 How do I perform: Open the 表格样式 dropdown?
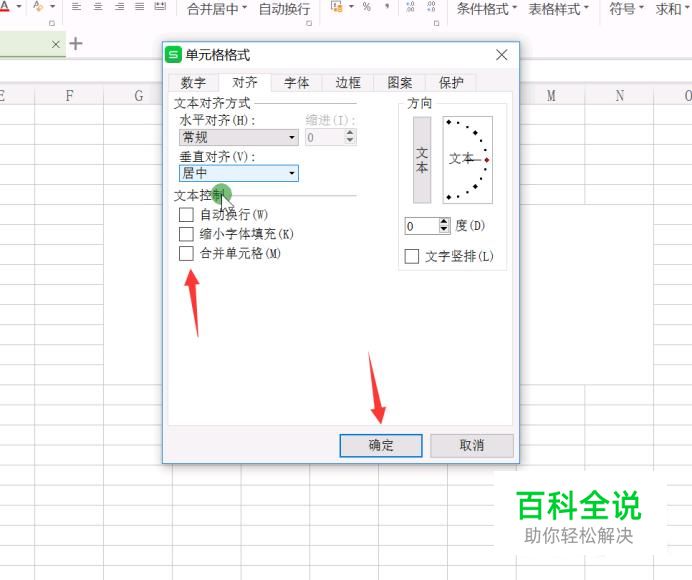[x=558, y=9]
